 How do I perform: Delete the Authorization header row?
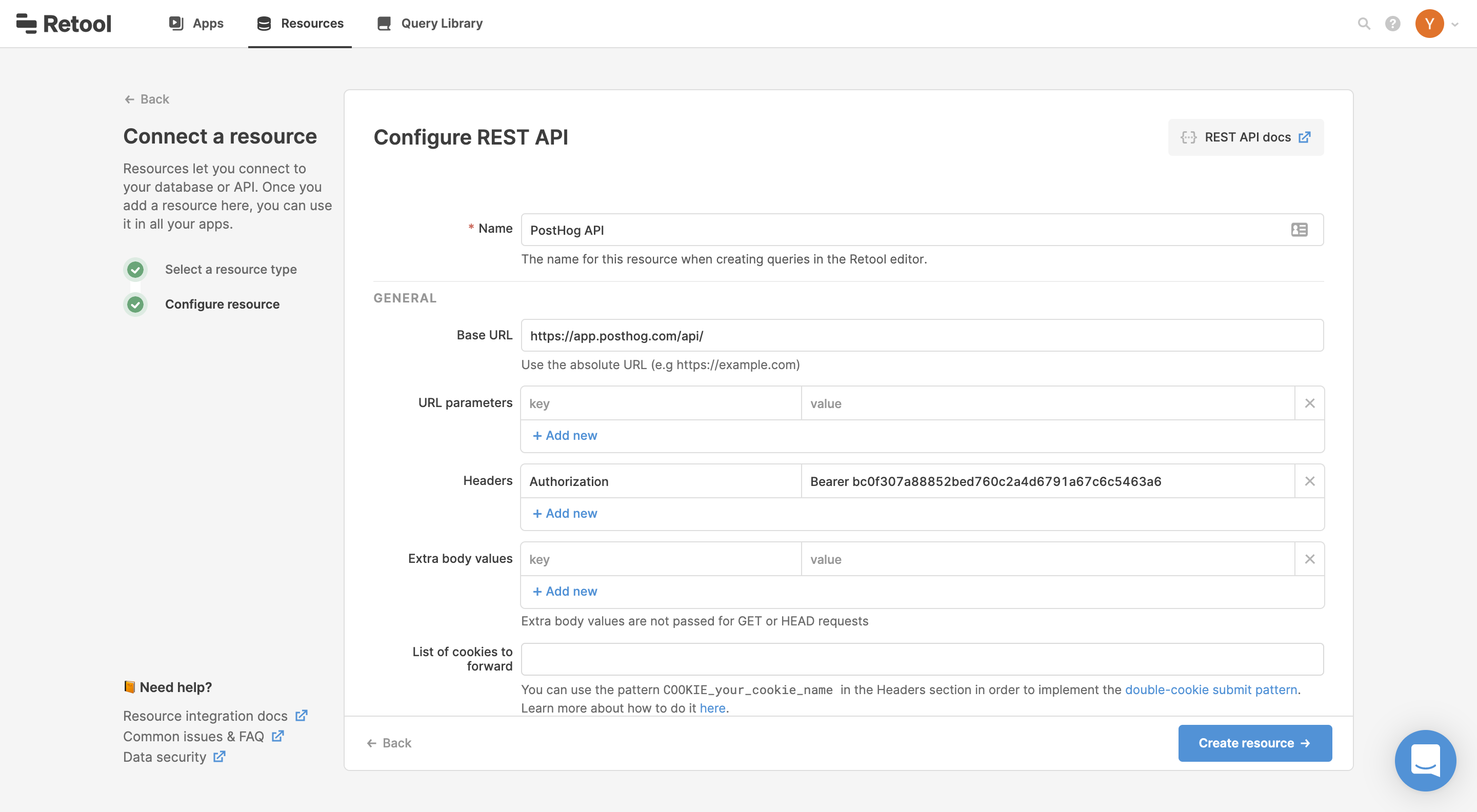click(x=1310, y=481)
